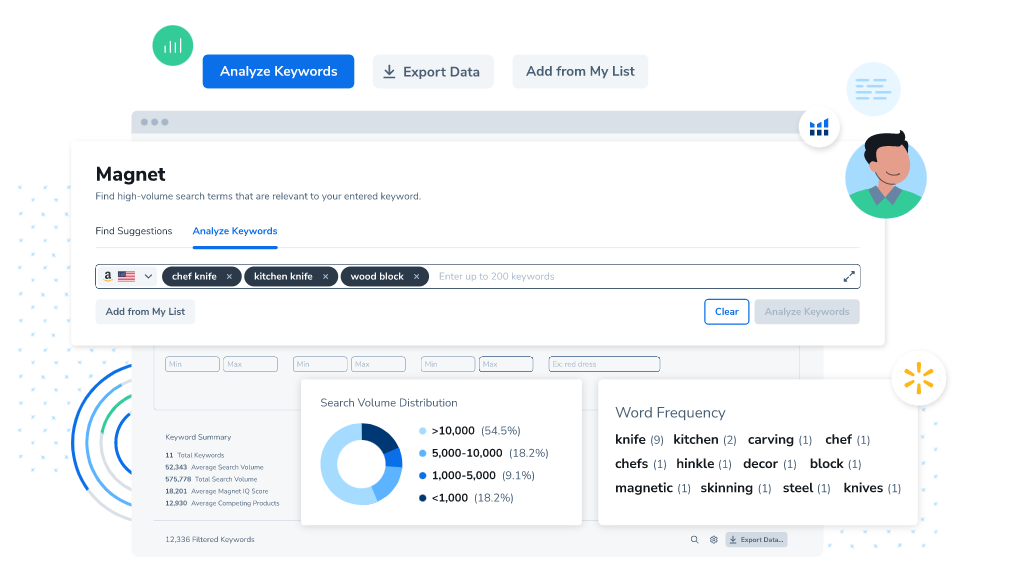
Task: Click the first Max filter field
Action: (x=251, y=364)
